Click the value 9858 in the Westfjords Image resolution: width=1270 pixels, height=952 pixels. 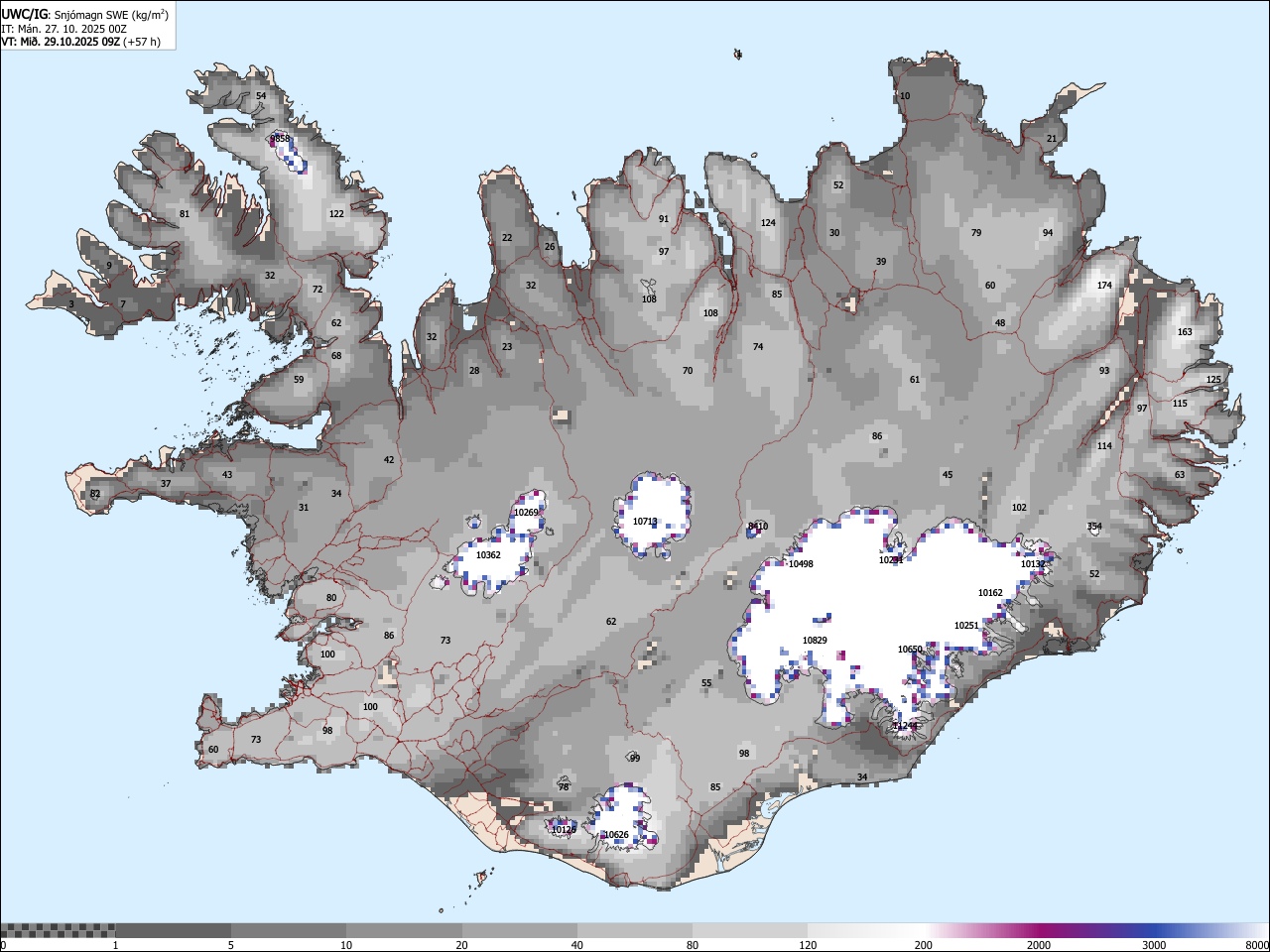pyautogui.click(x=280, y=139)
